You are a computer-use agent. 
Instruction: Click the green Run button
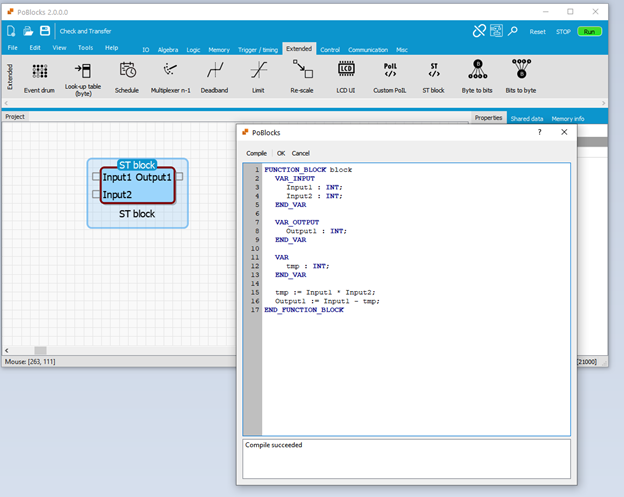pyautogui.click(x=589, y=31)
